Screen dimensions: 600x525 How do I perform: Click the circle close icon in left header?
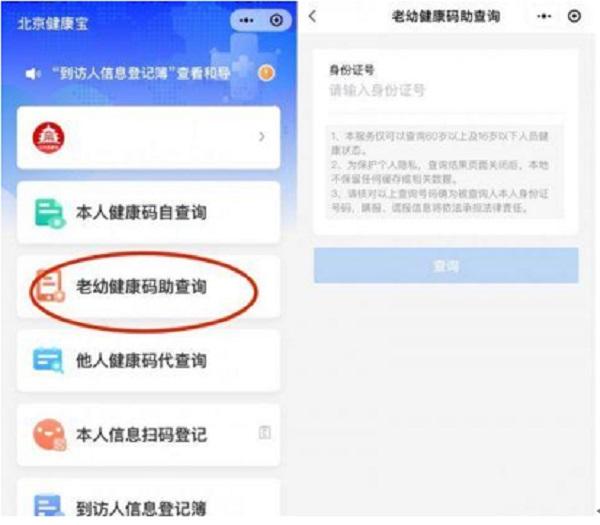[276, 20]
